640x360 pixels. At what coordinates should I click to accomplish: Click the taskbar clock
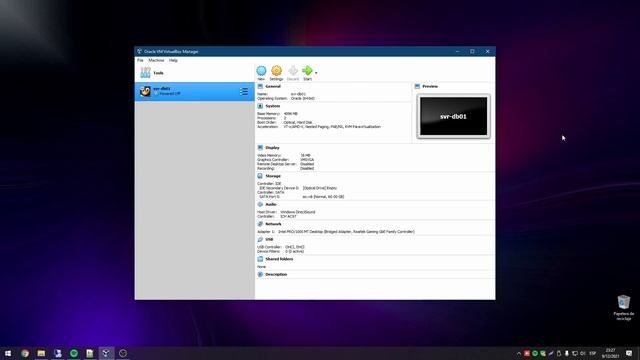point(610,353)
